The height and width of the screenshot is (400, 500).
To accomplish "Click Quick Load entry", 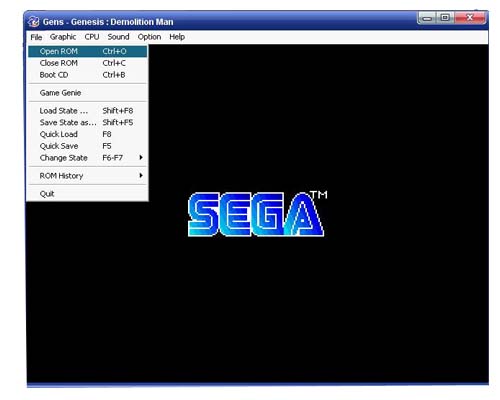I will (x=87, y=134).
